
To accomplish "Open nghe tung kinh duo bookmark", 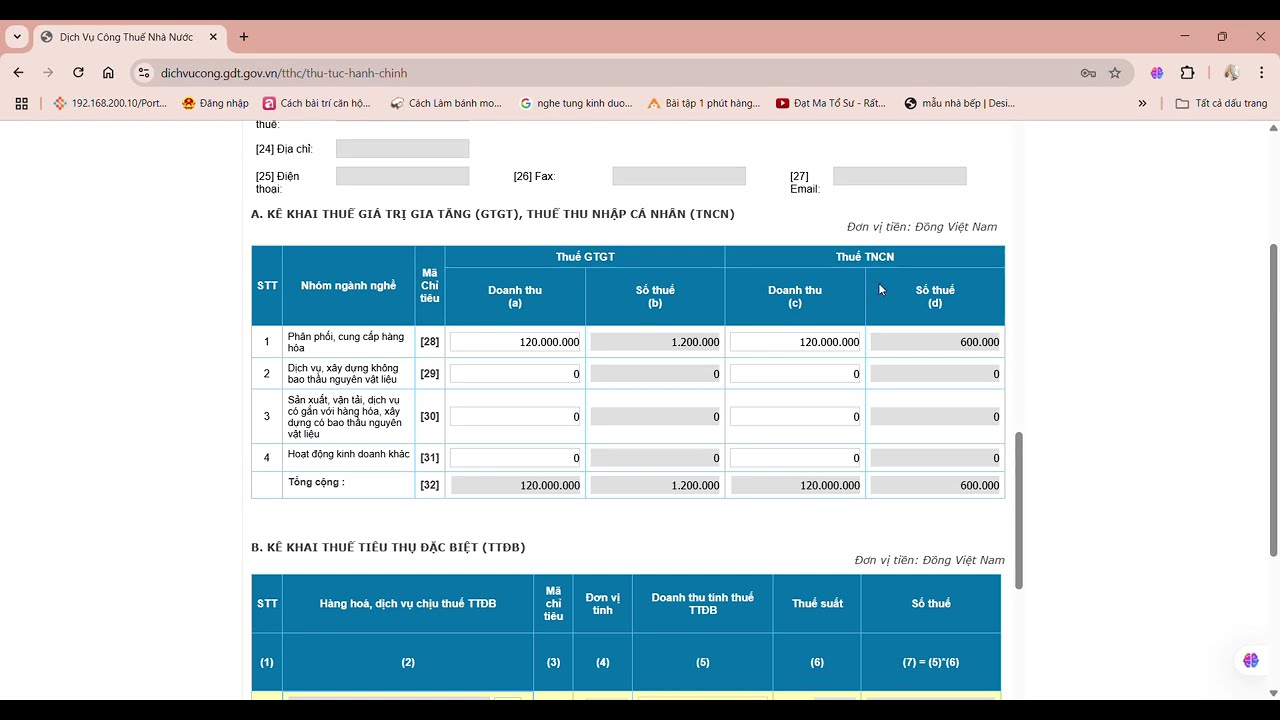I will 576,103.
